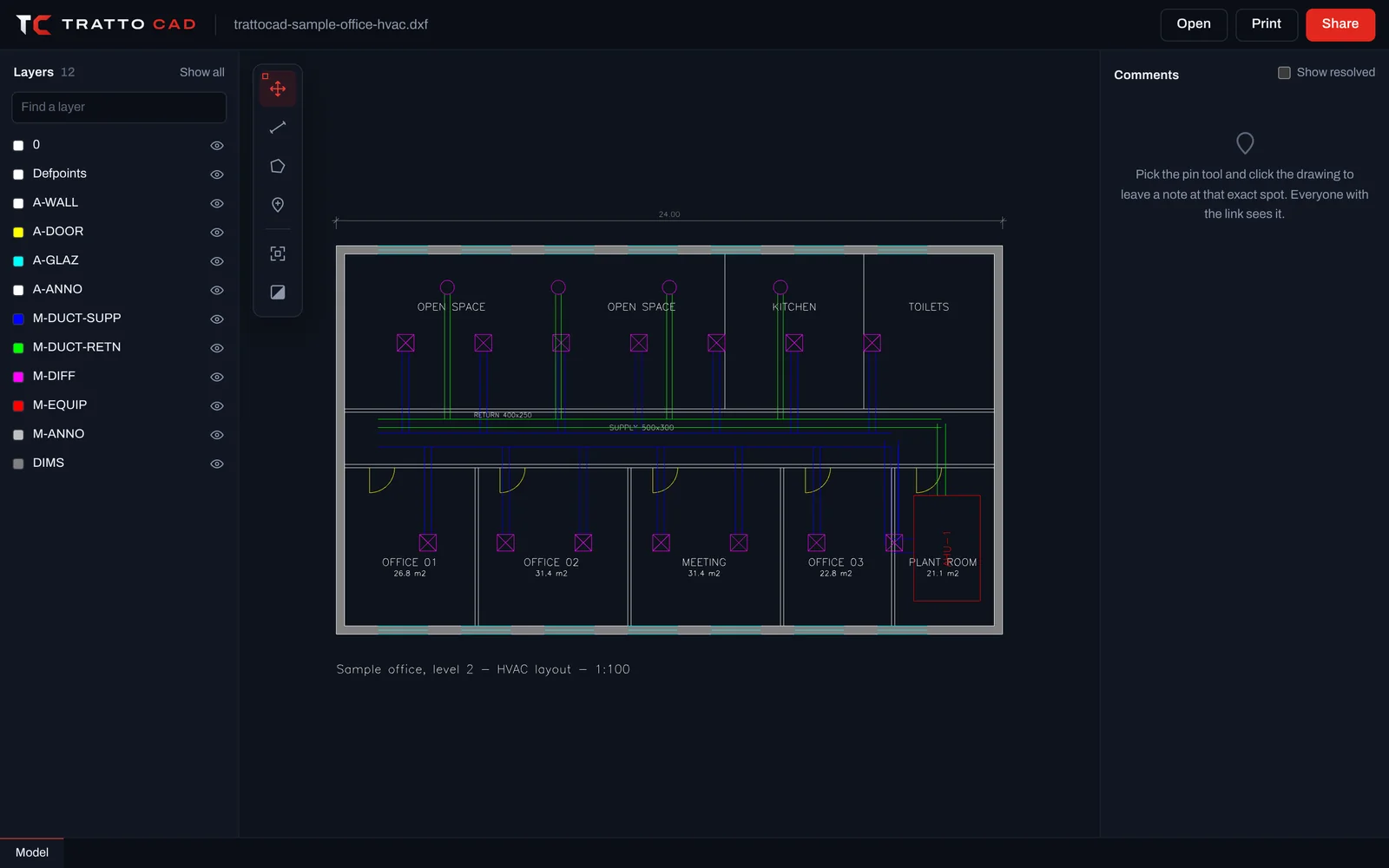Click the red Share button
This screenshot has width=1389, height=868.
tap(1340, 24)
